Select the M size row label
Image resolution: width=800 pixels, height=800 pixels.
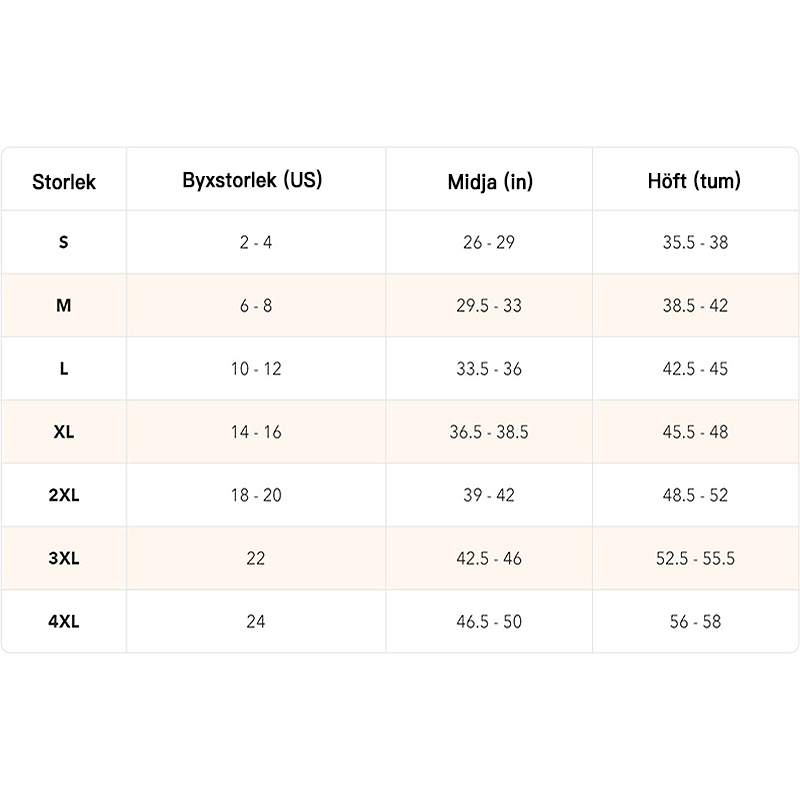[x=64, y=305]
